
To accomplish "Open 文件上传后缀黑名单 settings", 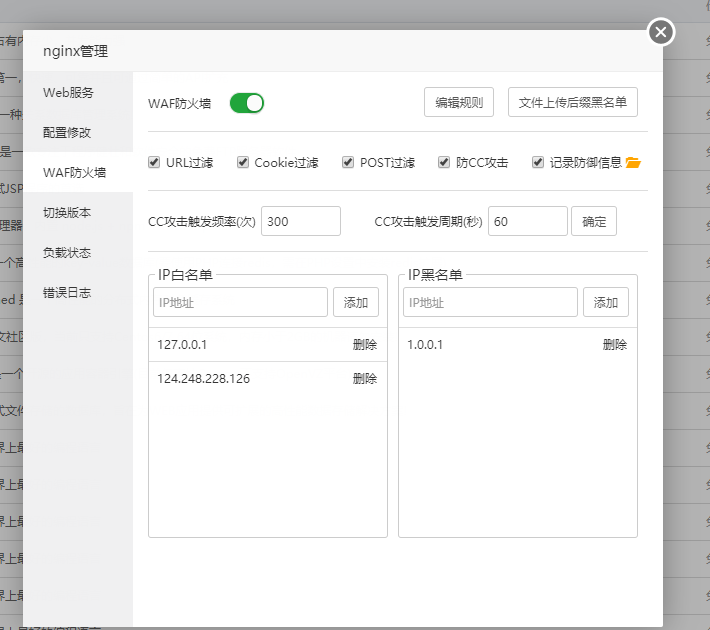I will pyautogui.click(x=573, y=102).
